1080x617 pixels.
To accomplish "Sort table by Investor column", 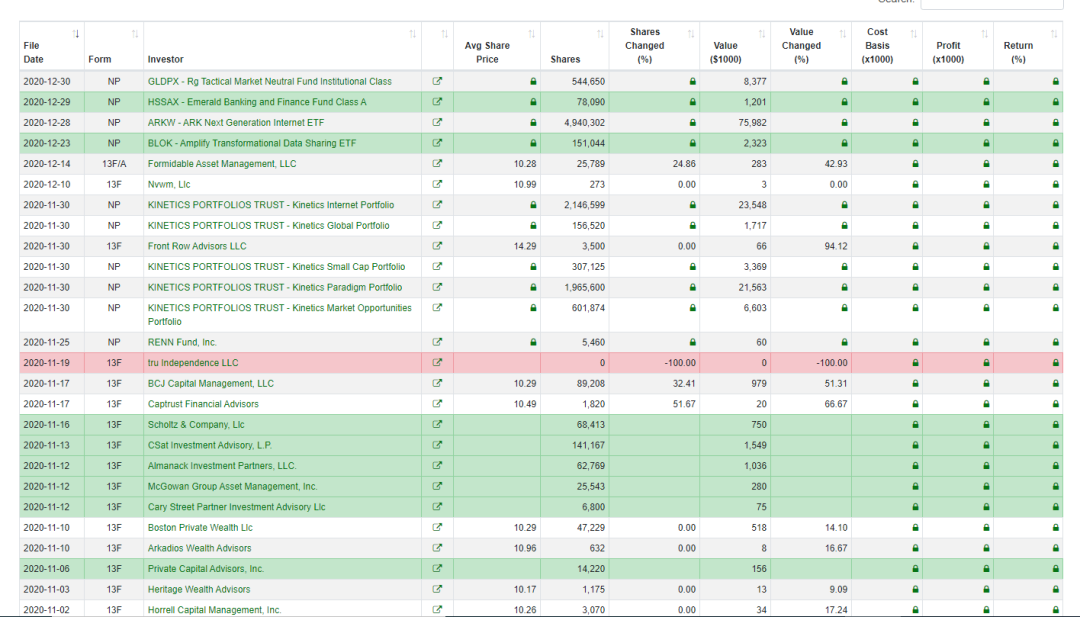I will [x=282, y=46].
